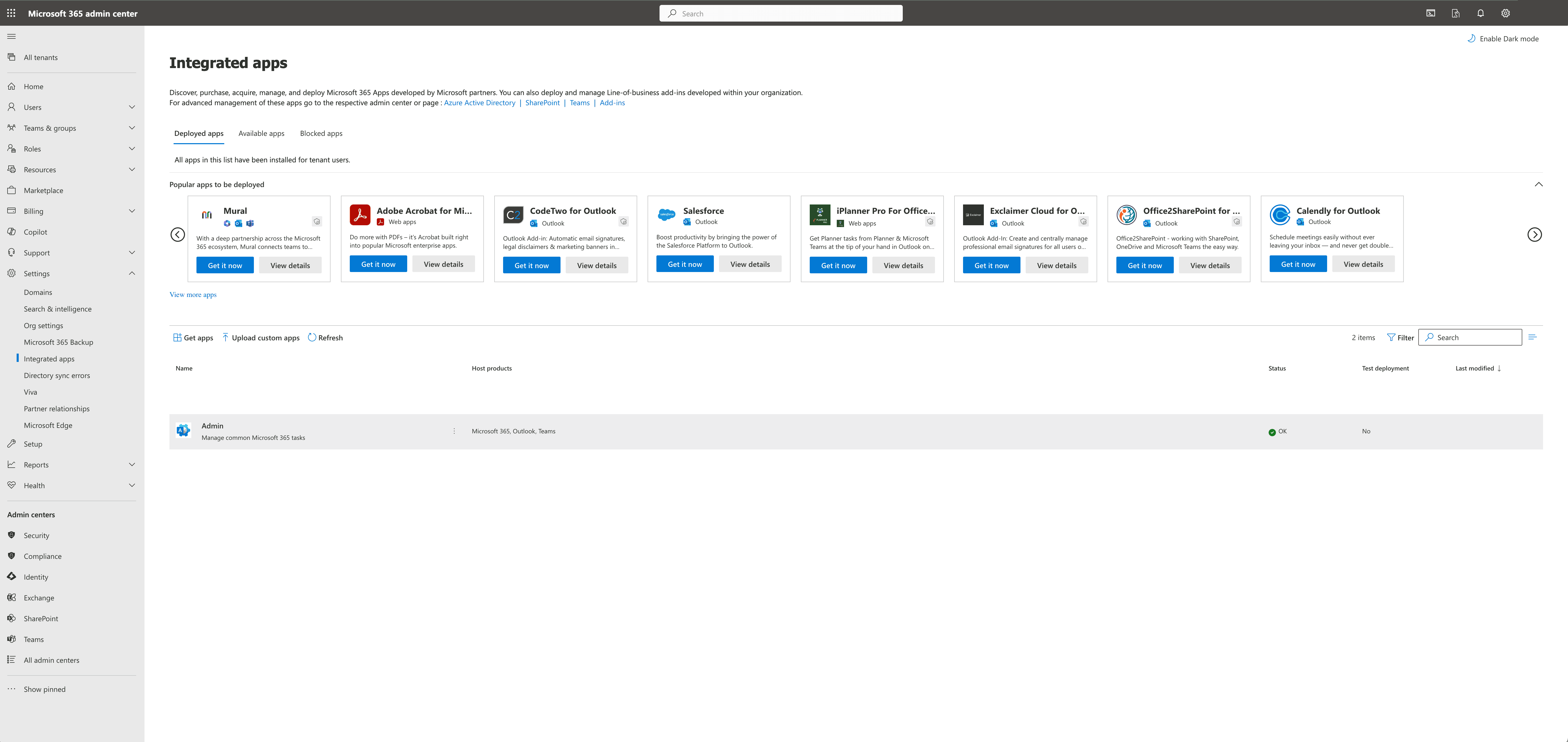Expand the Reports menu
This screenshot has height=742, width=1568.
[x=132, y=465]
